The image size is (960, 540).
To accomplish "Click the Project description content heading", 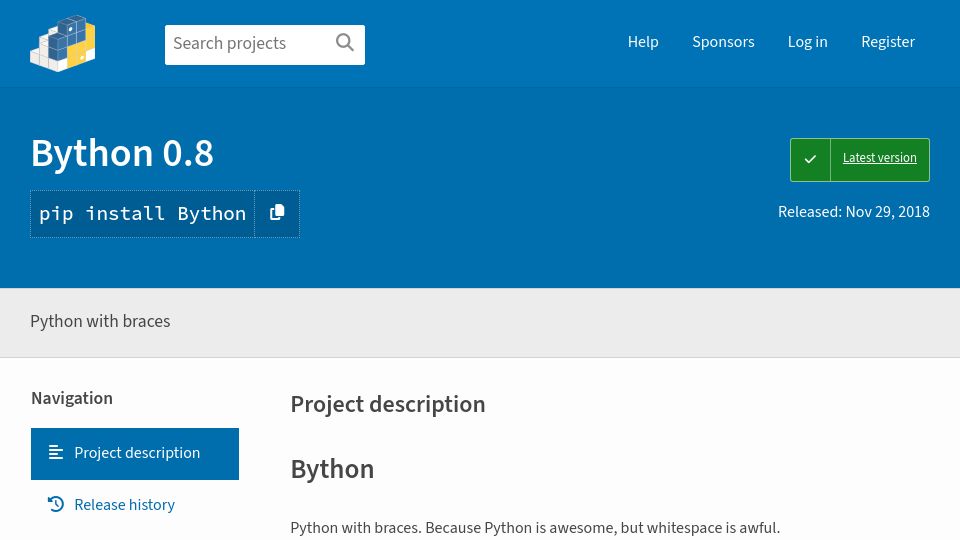I will click(x=388, y=405).
